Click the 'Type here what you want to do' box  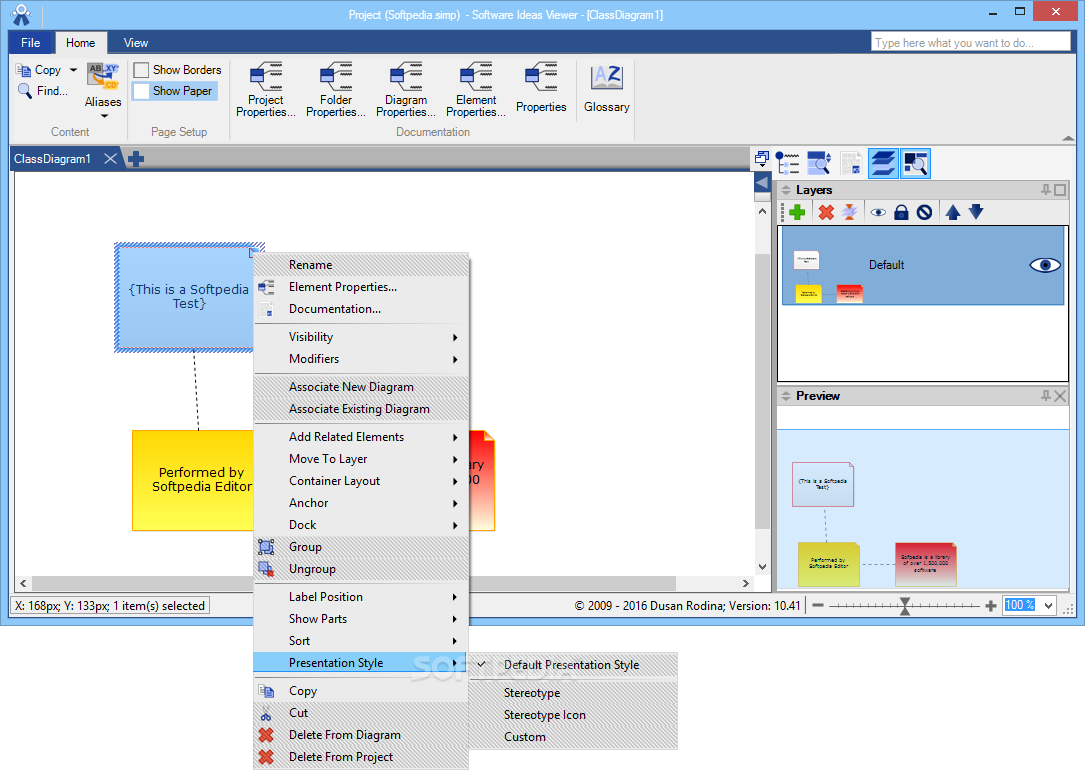click(x=970, y=42)
